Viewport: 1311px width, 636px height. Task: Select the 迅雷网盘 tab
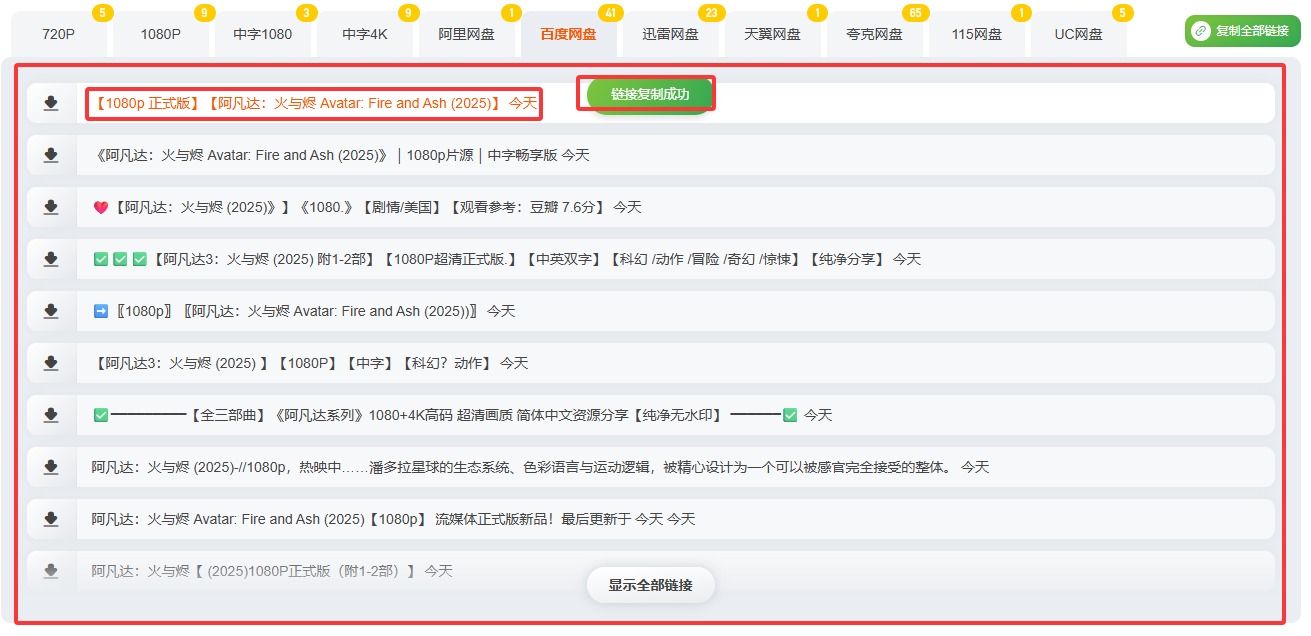(x=670, y=34)
